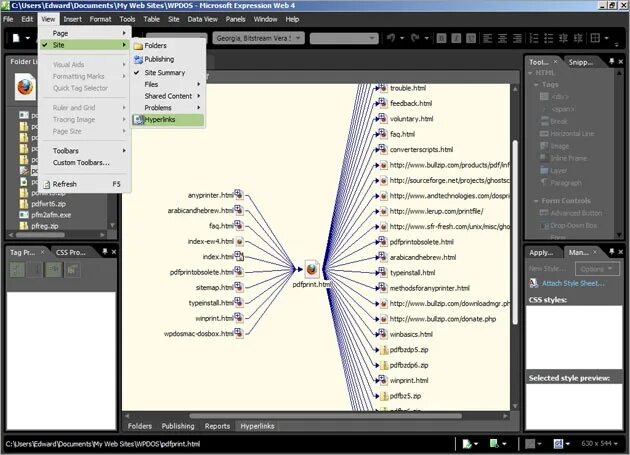Click the Bullets list icon

click(x=548, y=38)
